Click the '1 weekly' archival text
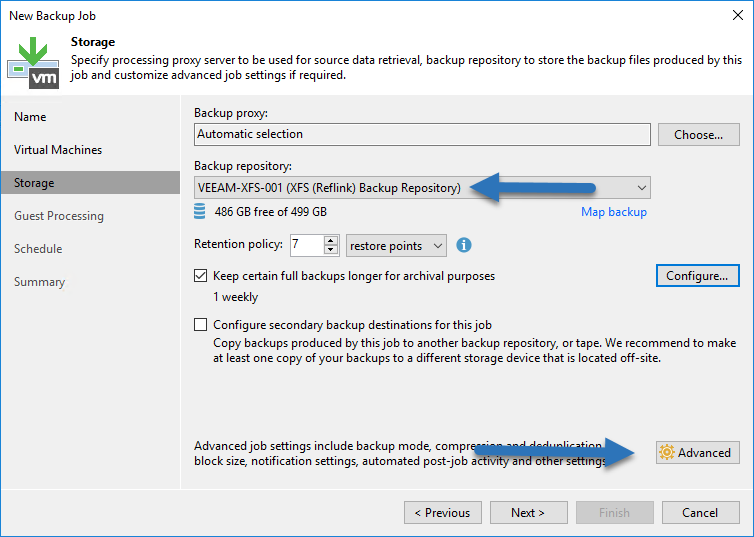The width and height of the screenshot is (754, 537). (236, 297)
